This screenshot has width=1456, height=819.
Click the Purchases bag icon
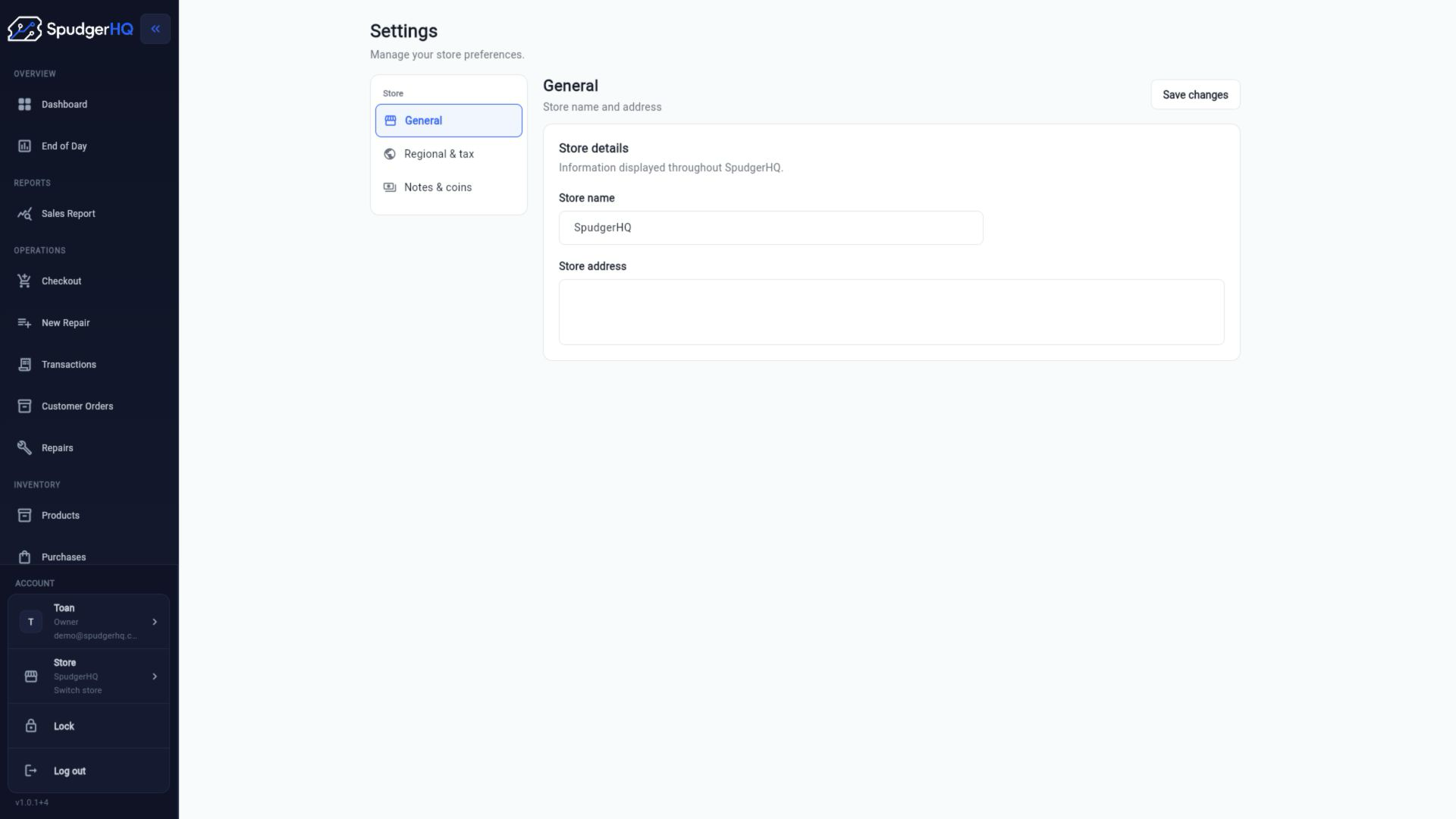click(24, 557)
